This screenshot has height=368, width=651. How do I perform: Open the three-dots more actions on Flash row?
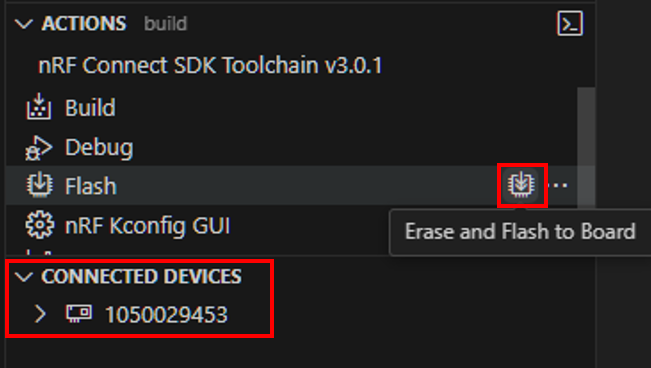pos(560,185)
